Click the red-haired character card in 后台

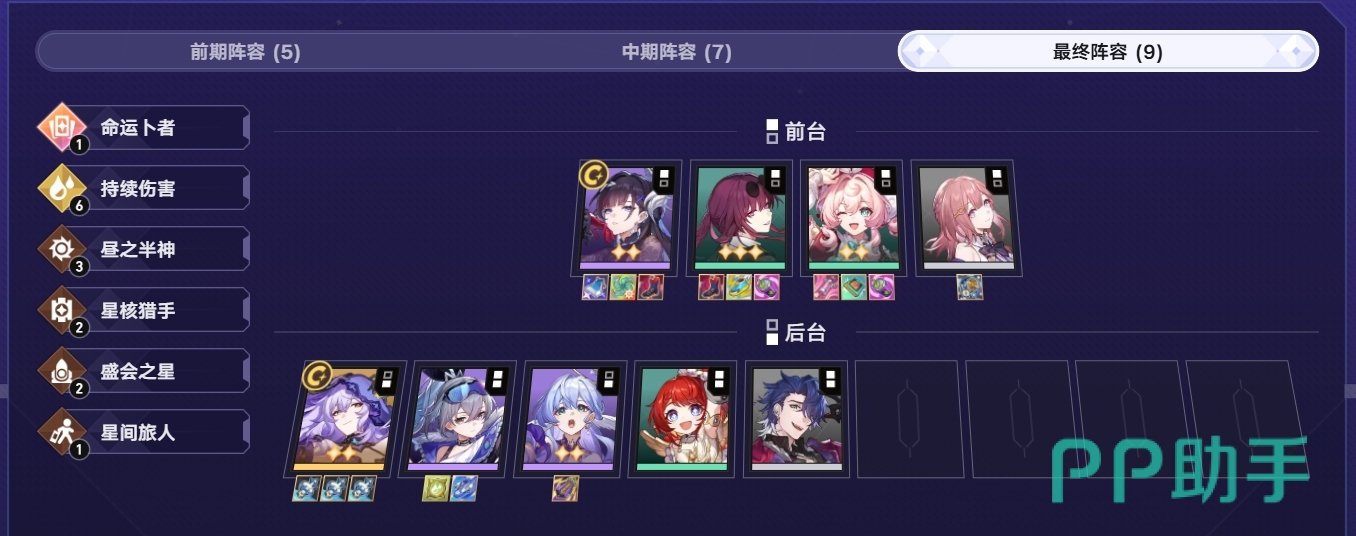coord(683,418)
